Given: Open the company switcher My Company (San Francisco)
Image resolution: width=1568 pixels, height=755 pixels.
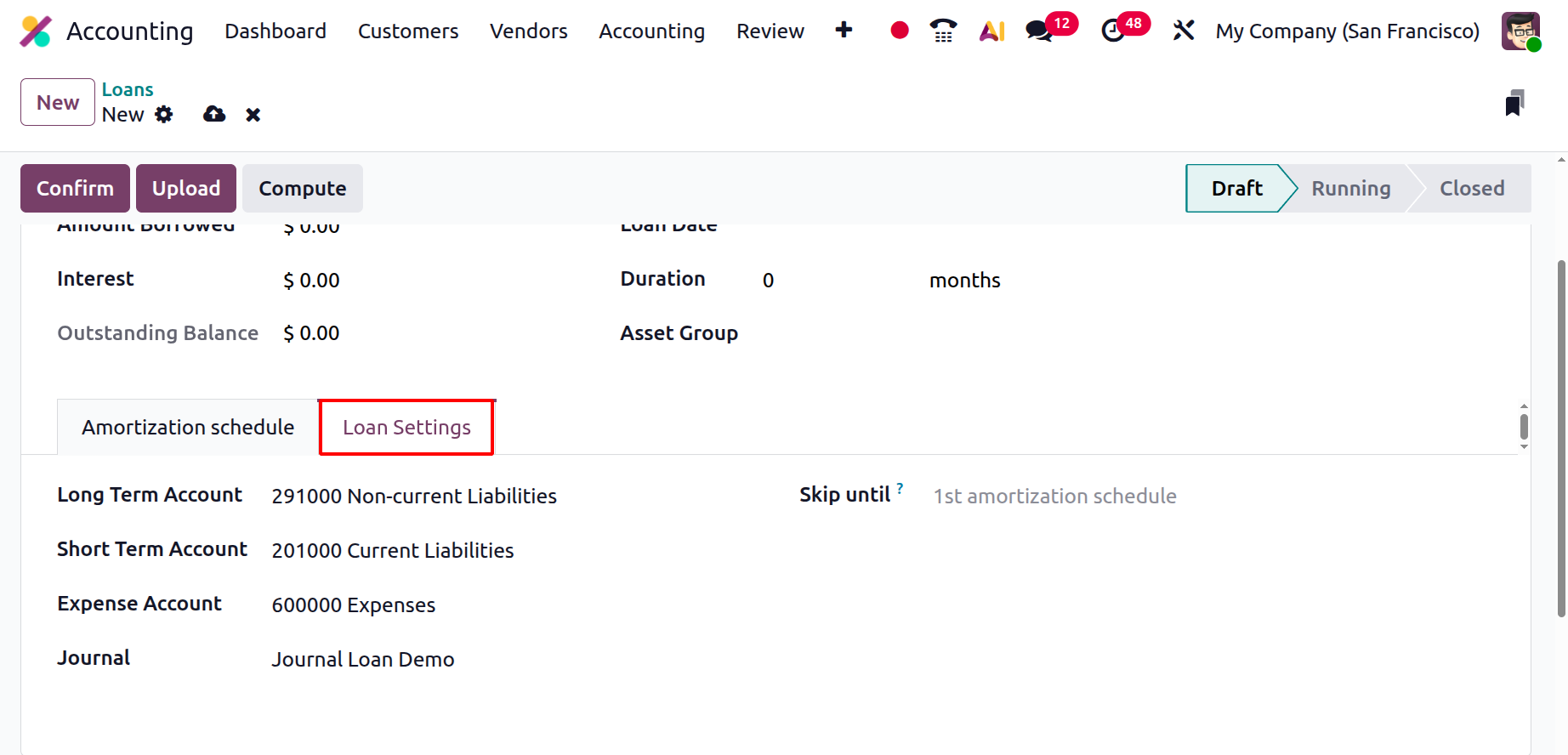Looking at the screenshot, I should pos(1347,31).
